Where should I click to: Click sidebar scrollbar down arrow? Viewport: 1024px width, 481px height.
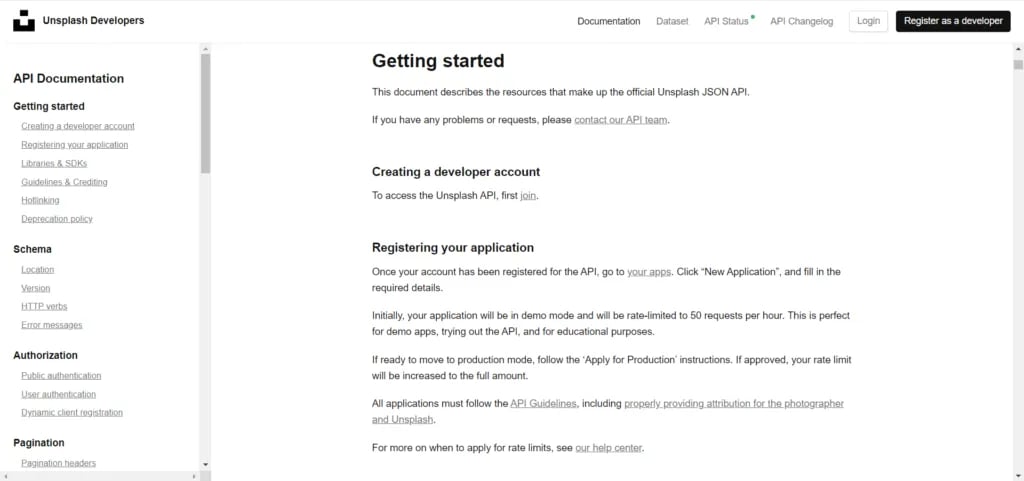[x=205, y=464]
